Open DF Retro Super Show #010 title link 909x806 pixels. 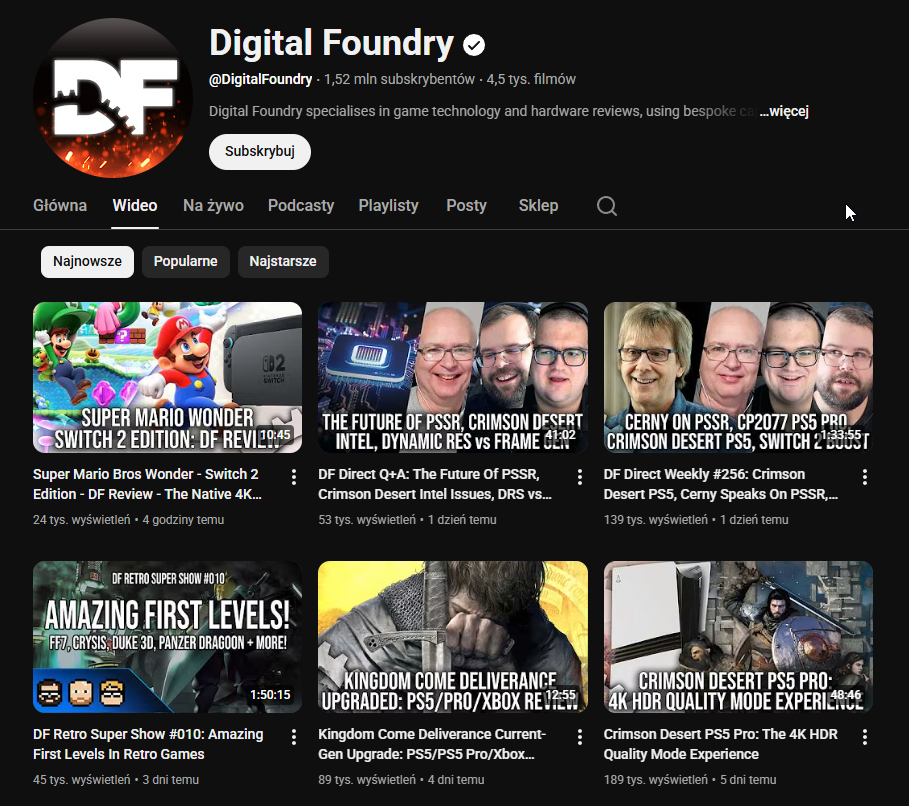[148, 744]
